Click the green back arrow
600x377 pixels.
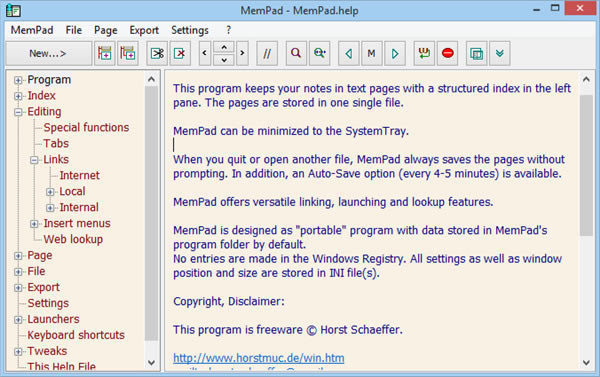[349, 53]
